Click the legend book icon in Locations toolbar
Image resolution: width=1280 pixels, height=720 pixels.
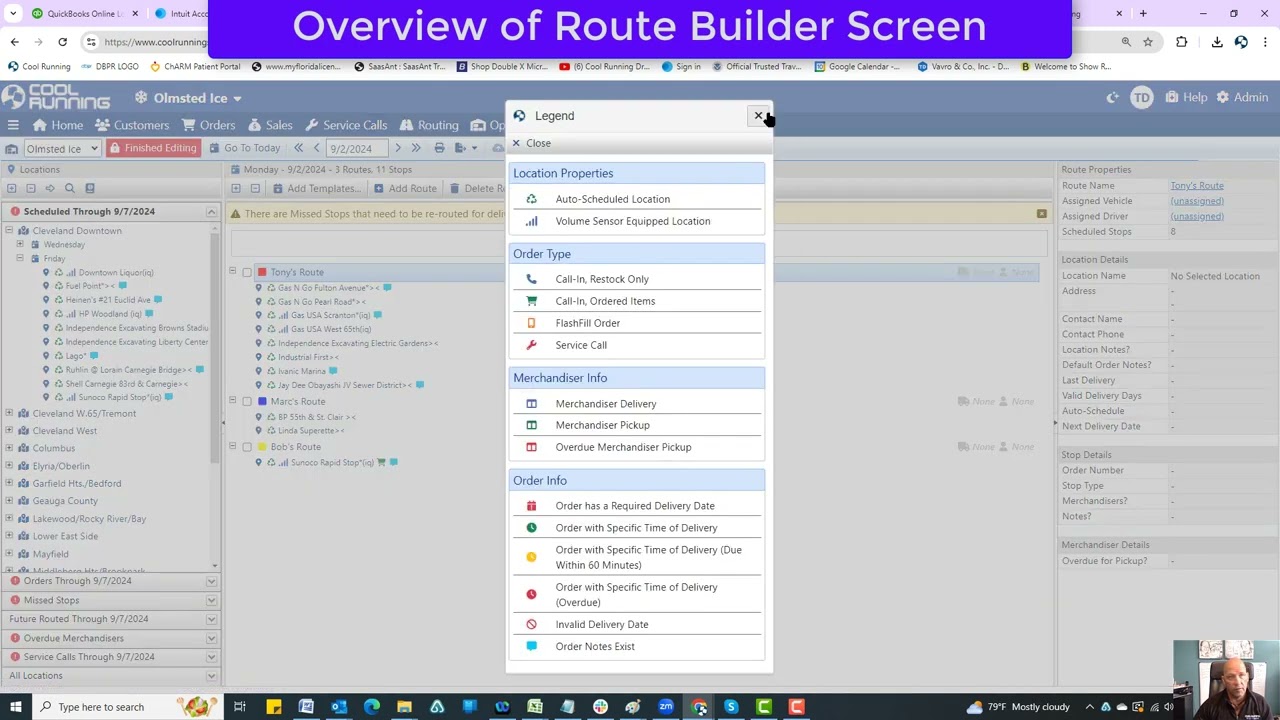89,188
